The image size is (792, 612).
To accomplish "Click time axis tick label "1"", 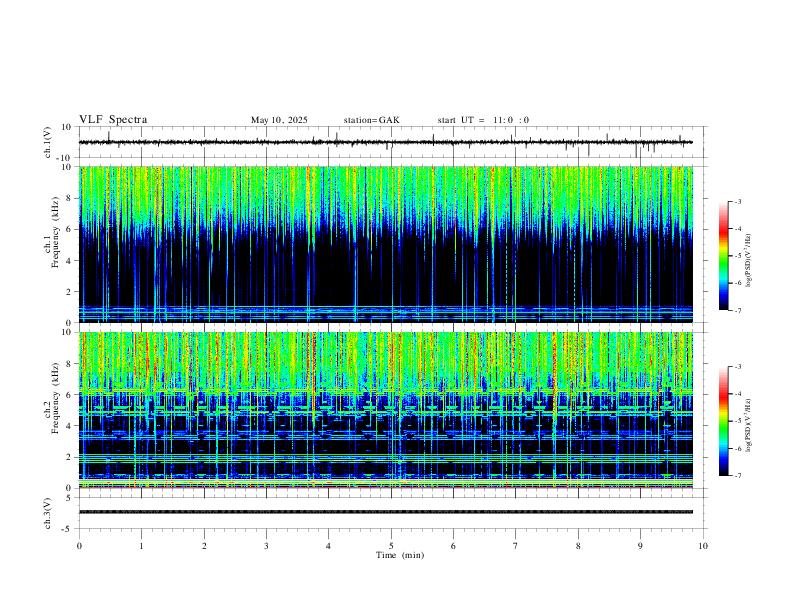I will [141, 546].
